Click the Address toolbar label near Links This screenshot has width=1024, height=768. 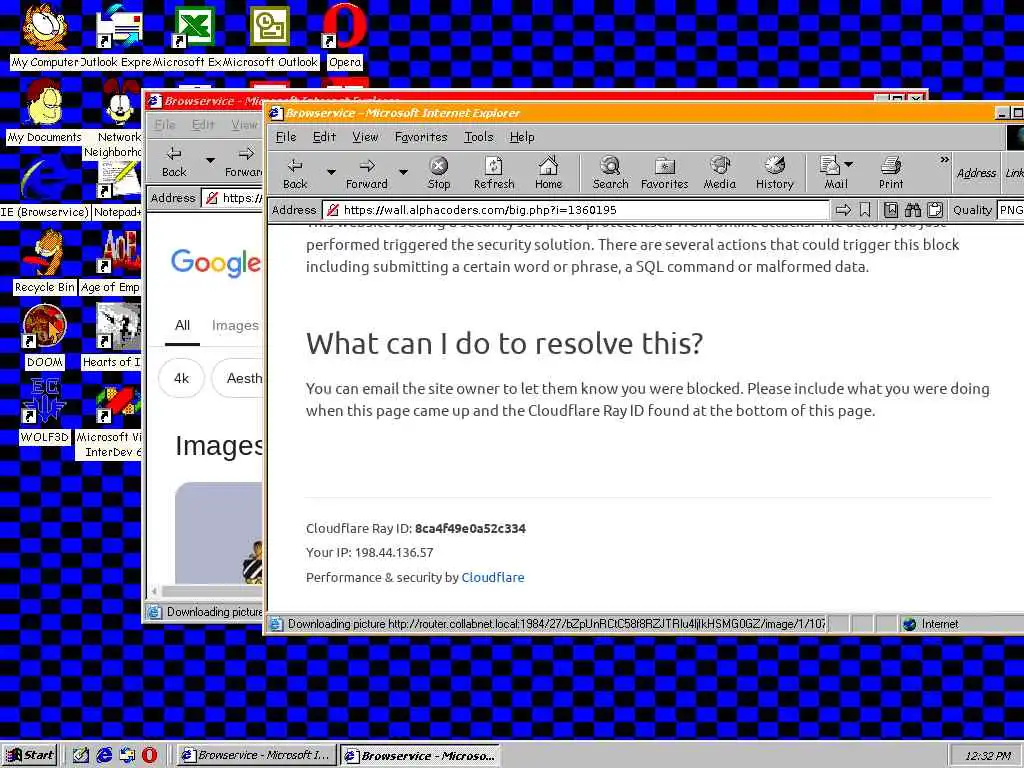click(x=976, y=173)
